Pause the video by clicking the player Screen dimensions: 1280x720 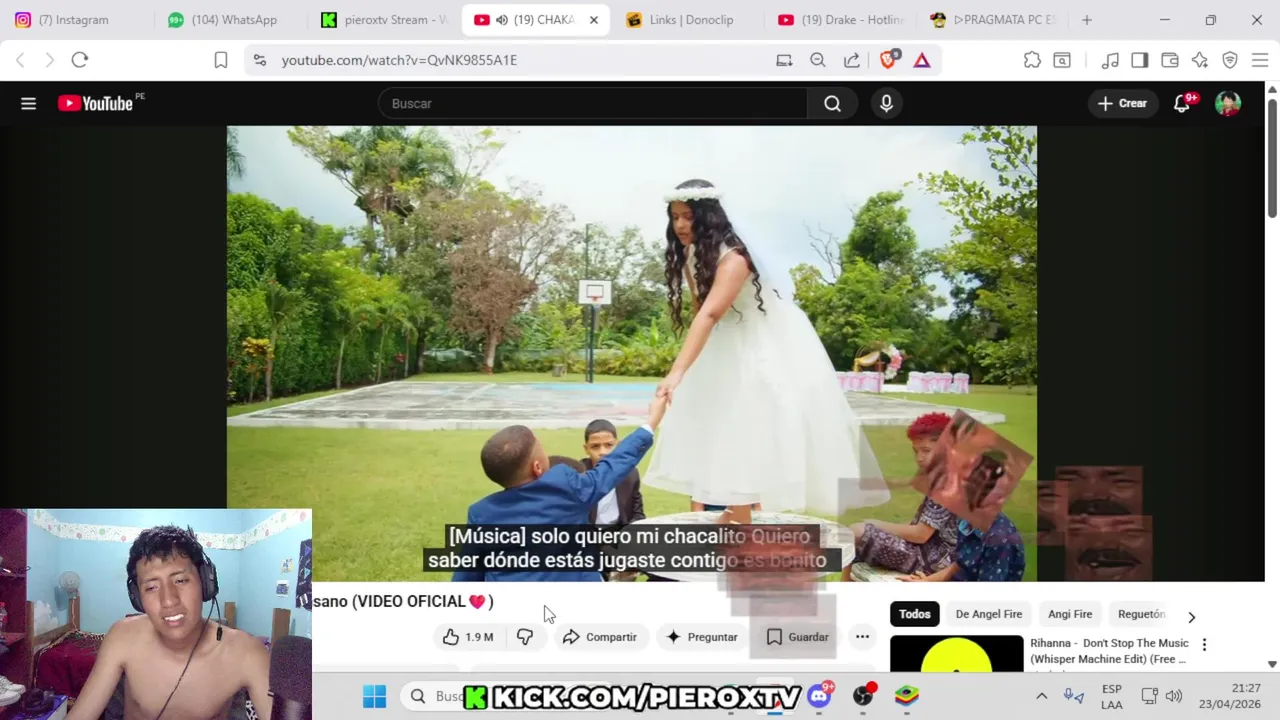[631, 353]
